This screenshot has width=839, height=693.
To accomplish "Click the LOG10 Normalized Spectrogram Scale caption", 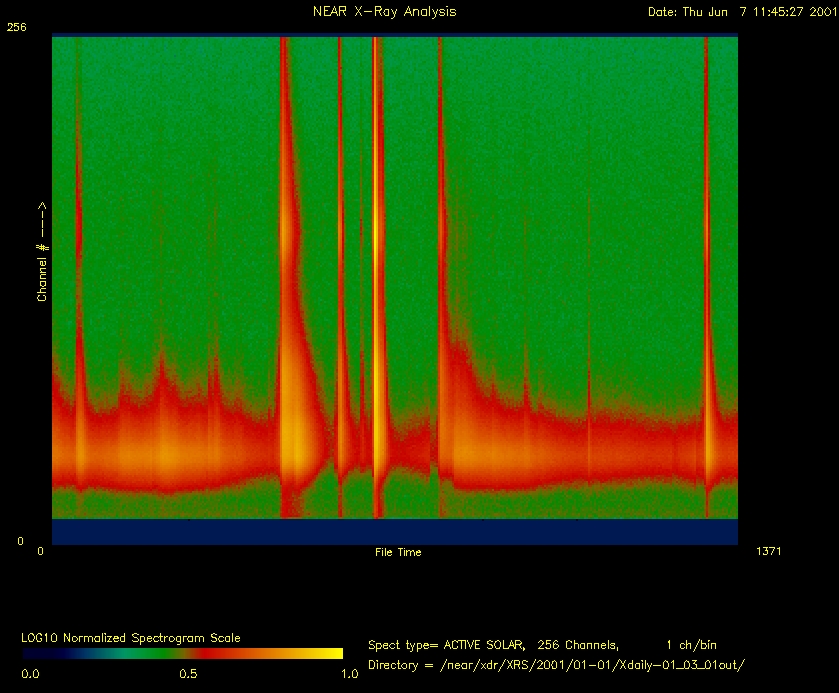I will tap(131, 637).
